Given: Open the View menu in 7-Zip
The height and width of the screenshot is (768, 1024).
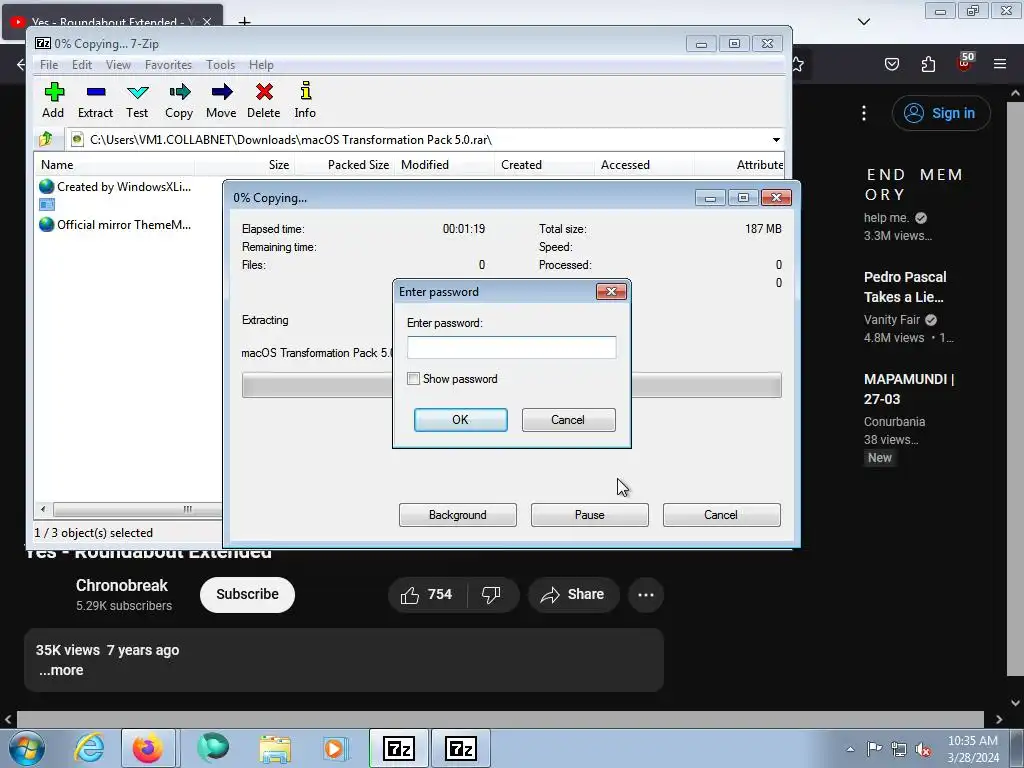Looking at the screenshot, I should click(118, 65).
